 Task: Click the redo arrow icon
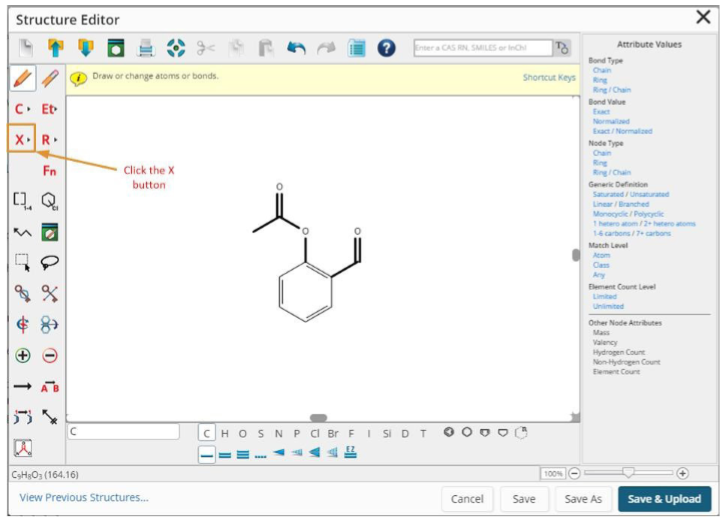click(326, 48)
